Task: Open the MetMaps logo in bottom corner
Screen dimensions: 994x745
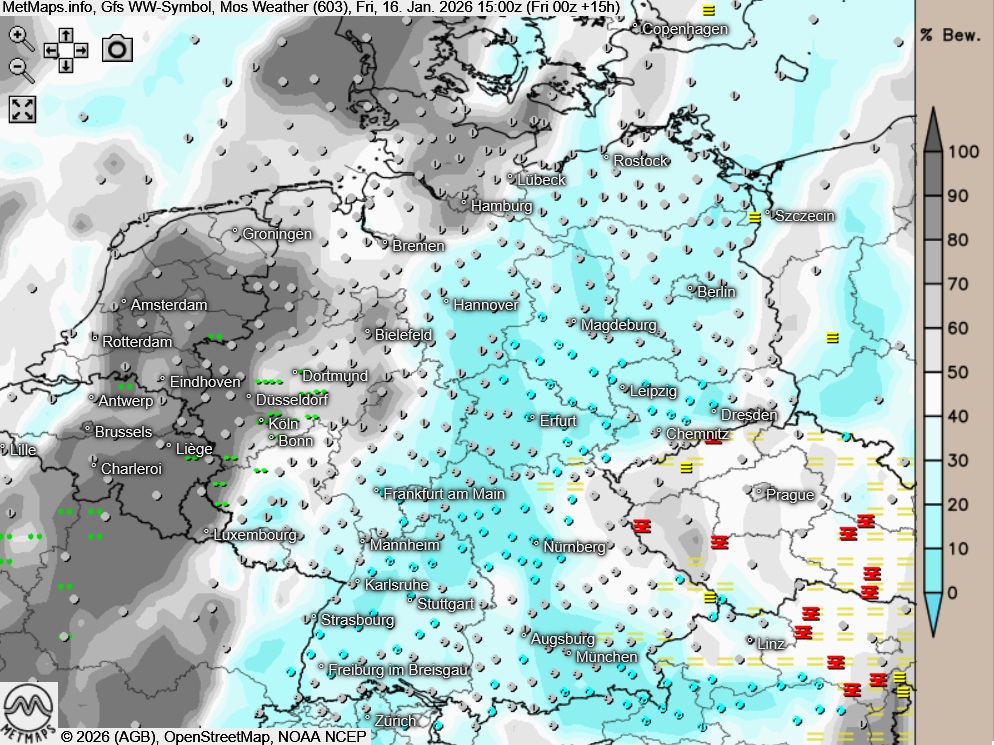Action: (x=29, y=711)
